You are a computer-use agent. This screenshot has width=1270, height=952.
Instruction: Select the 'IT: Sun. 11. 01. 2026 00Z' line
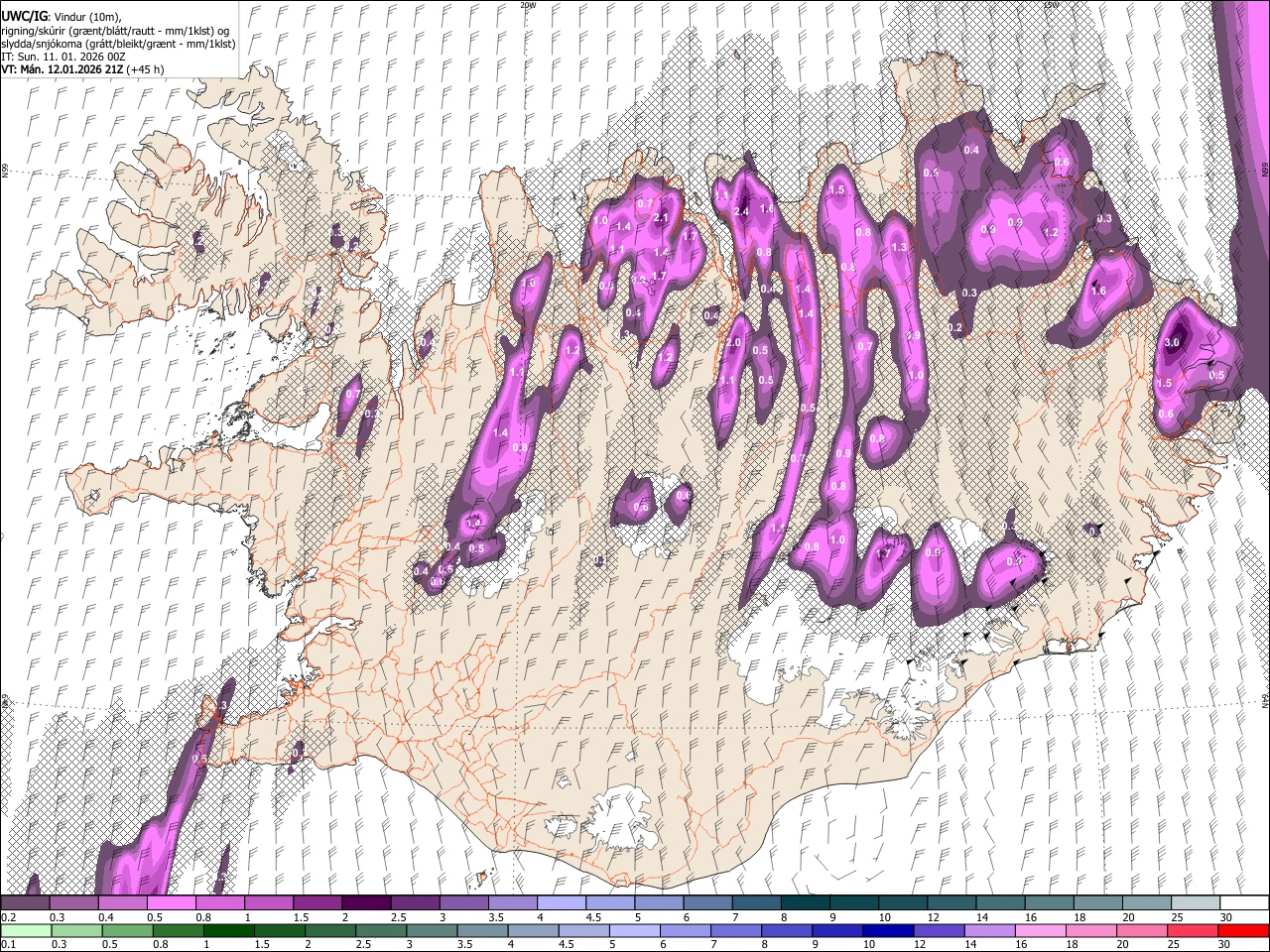pyautogui.click(x=63, y=57)
